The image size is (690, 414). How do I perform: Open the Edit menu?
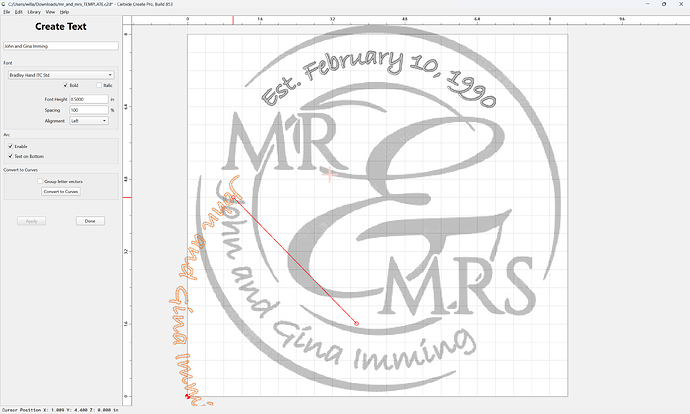click(x=18, y=12)
